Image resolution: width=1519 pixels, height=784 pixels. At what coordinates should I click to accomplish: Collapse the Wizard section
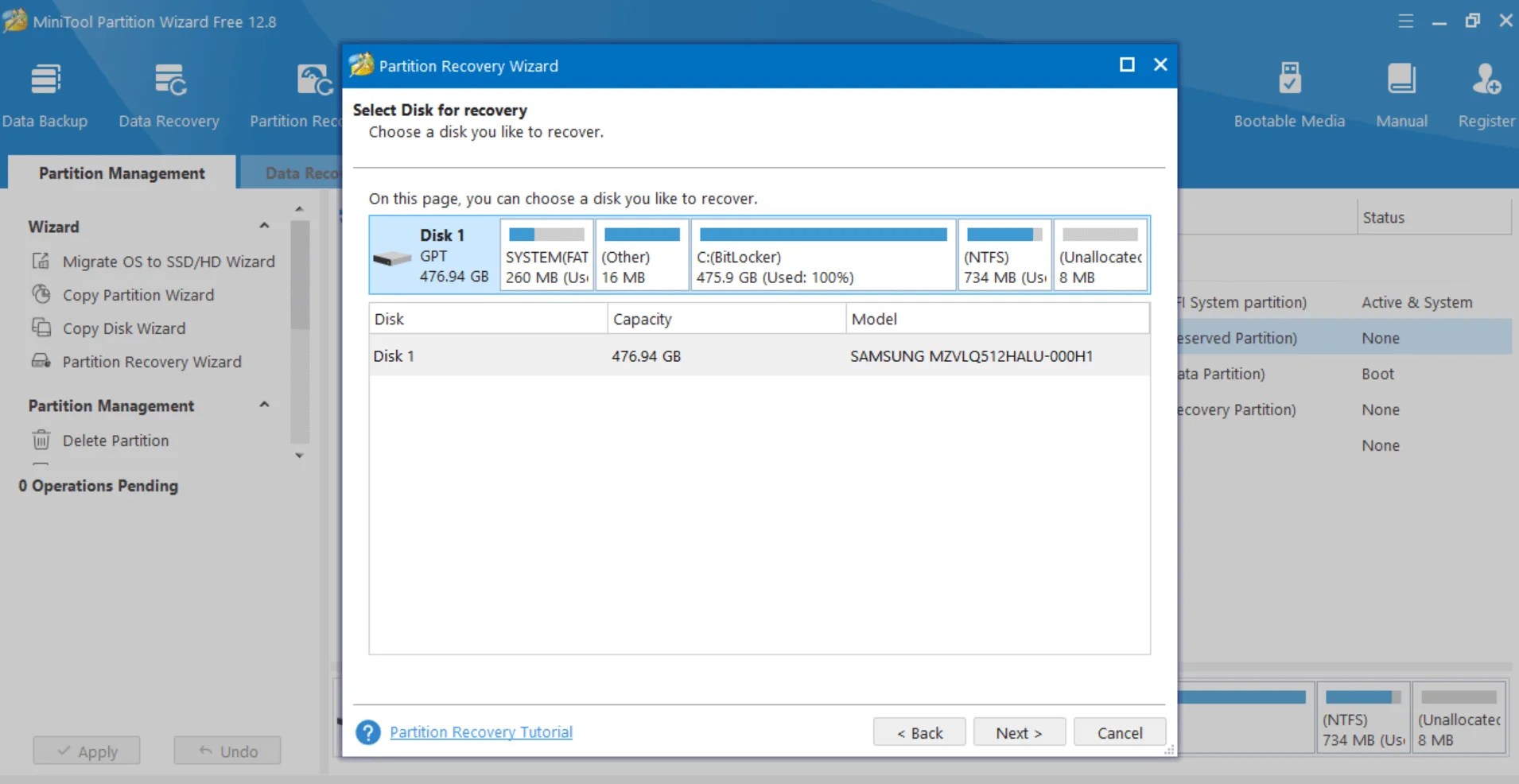262,226
